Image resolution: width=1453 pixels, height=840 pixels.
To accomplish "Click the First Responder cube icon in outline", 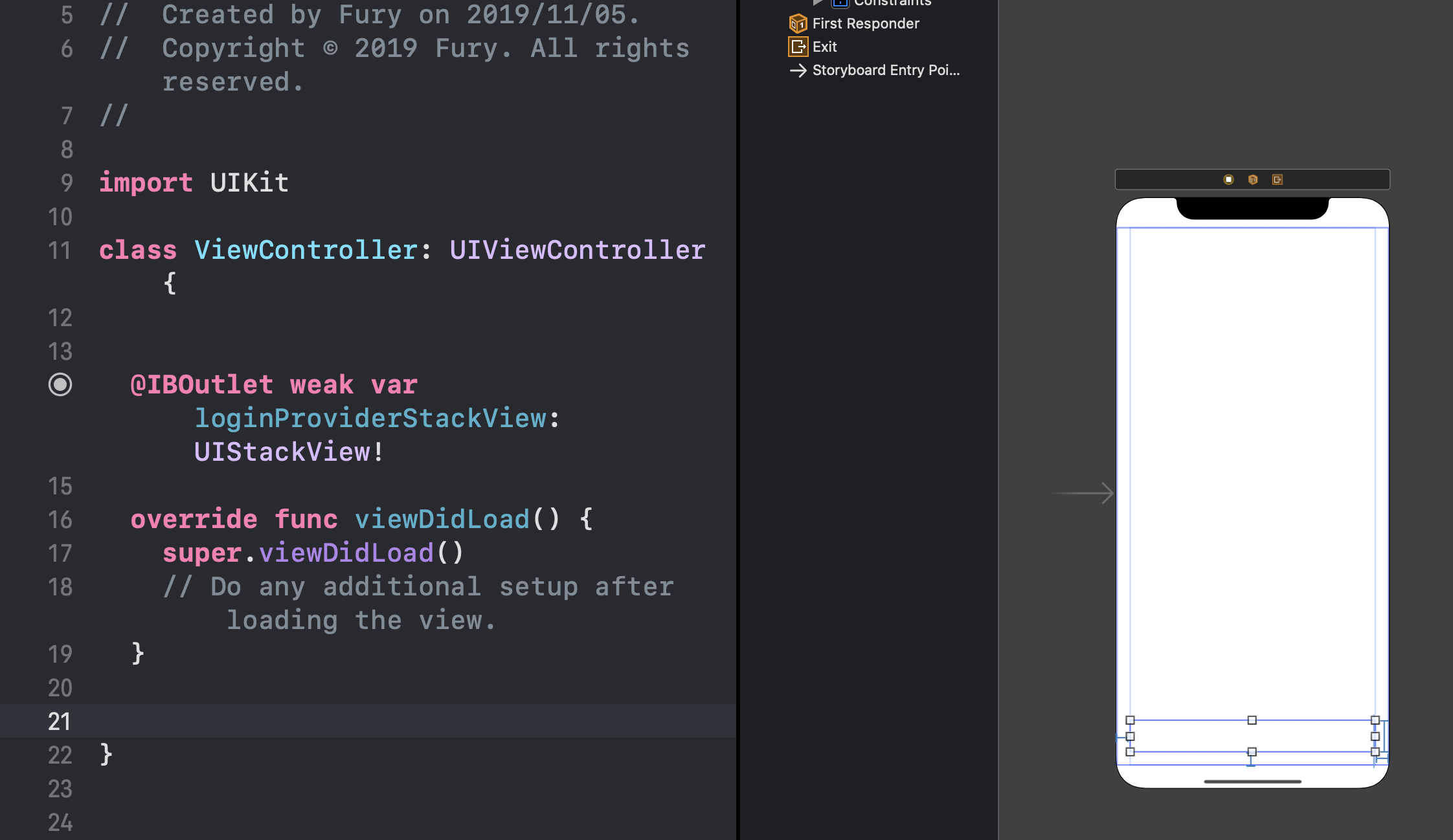I will (798, 24).
